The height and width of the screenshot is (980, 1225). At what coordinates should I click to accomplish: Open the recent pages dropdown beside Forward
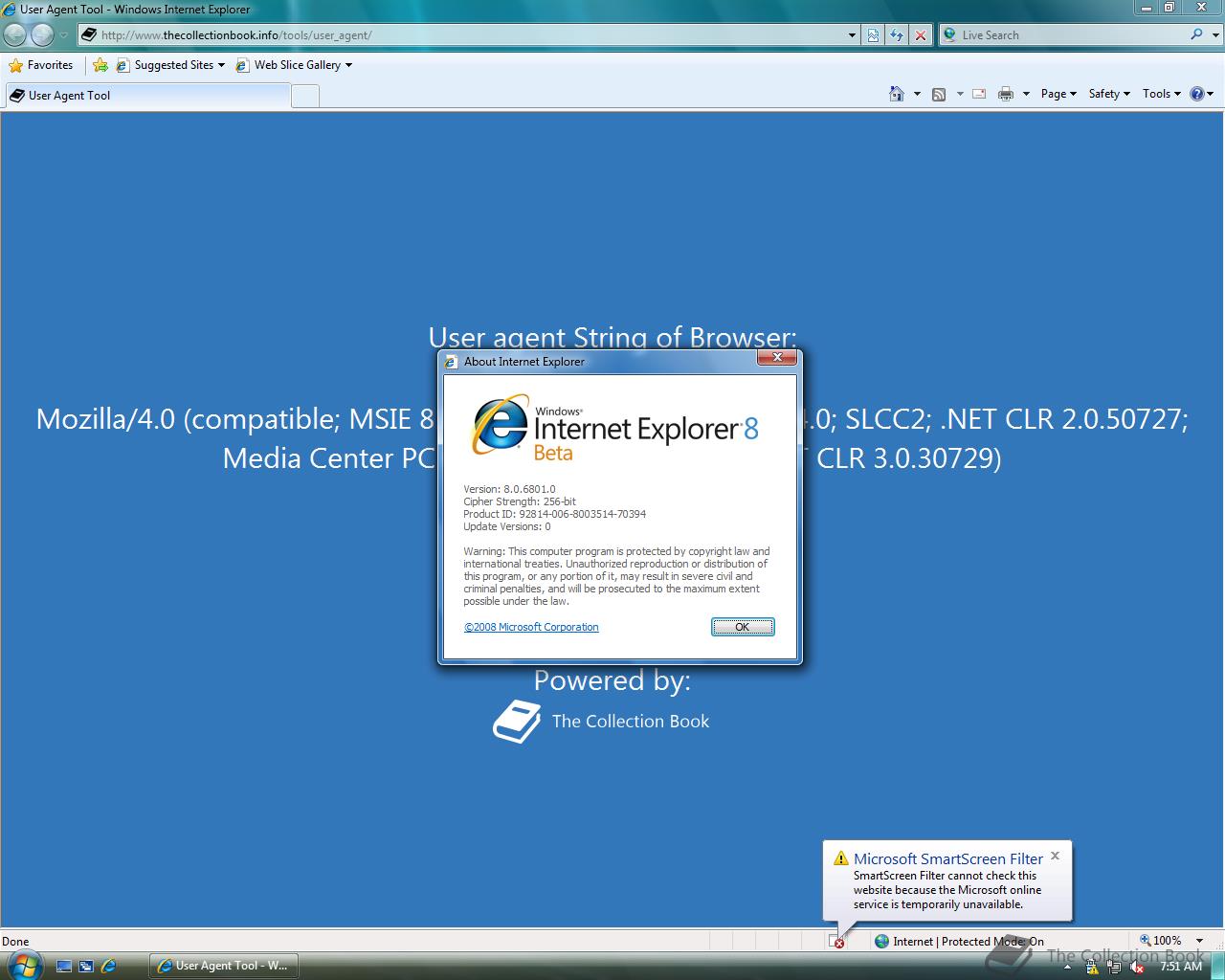(x=64, y=35)
